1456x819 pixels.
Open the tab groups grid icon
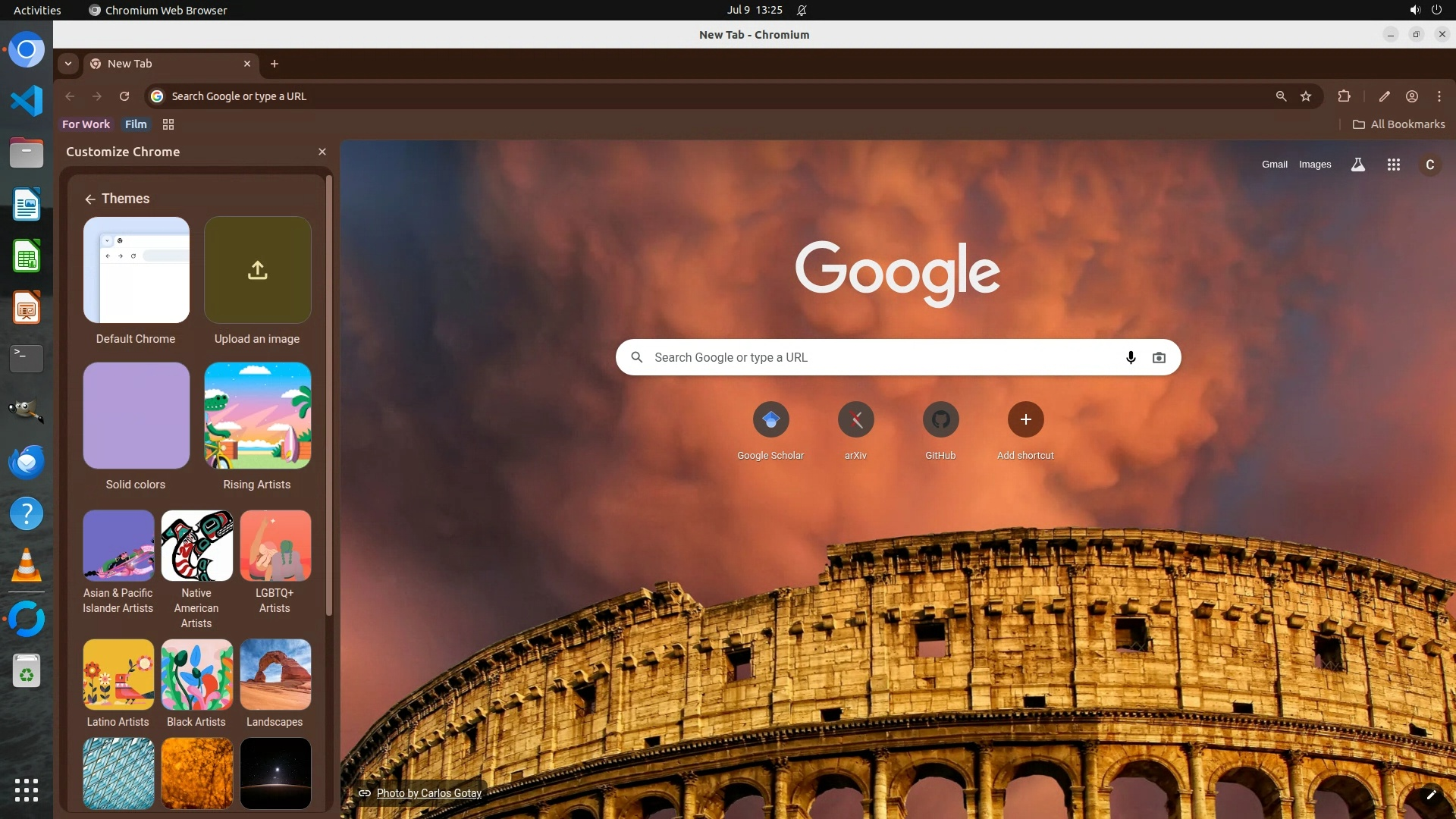(x=168, y=124)
